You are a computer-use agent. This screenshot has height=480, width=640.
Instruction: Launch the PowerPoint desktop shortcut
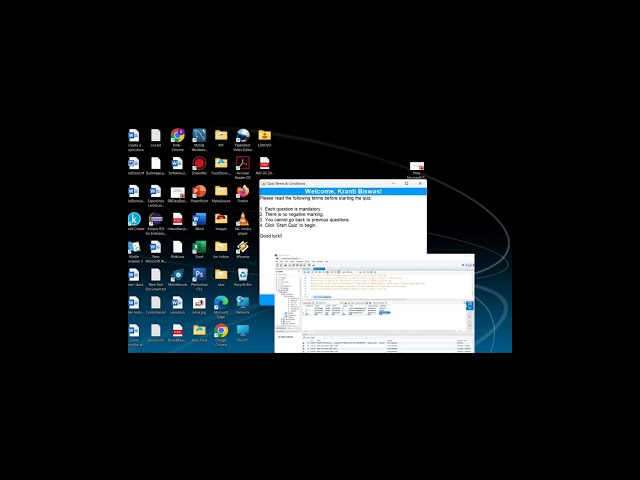(x=199, y=194)
